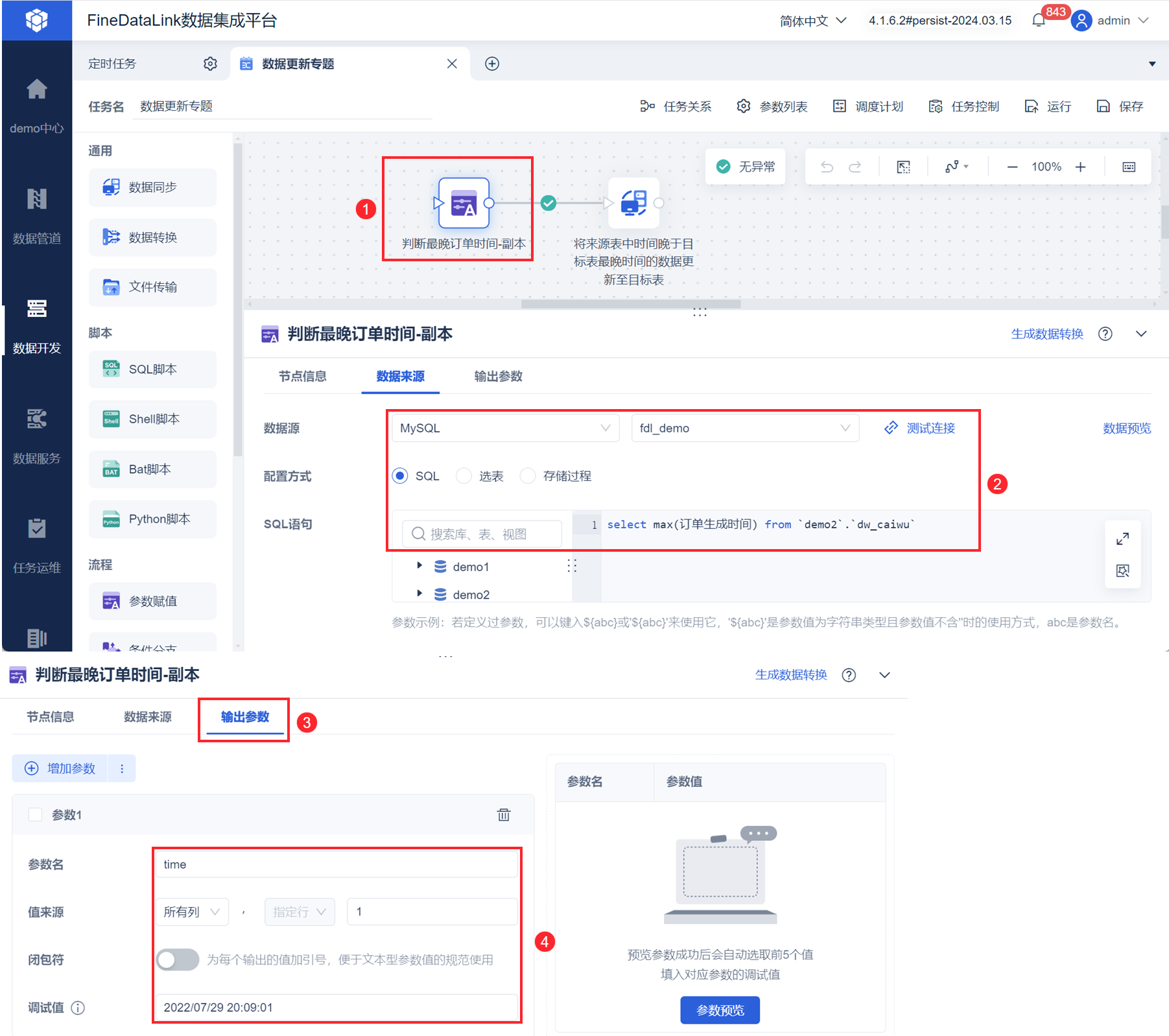Open help icon beside upper 生成数据转换
The image size is (1169, 1036).
pos(1105,334)
